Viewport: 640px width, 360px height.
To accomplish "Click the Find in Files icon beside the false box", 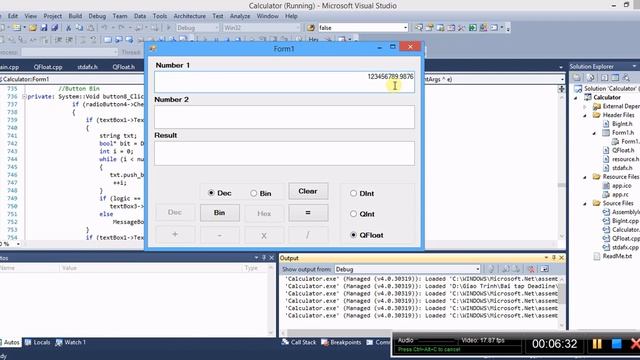I will tap(311, 28).
